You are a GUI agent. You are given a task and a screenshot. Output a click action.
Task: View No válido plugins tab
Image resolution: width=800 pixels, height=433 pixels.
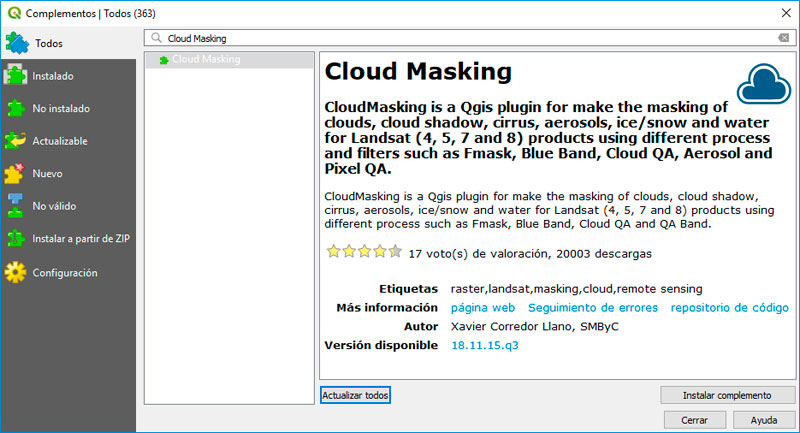[x=68, y=207]
